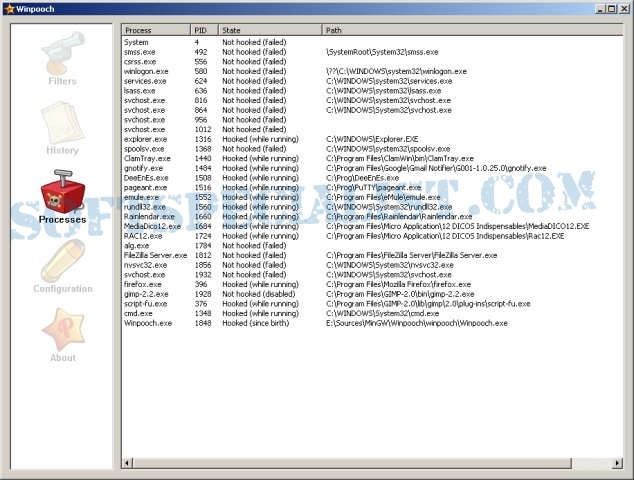Select the Rainlendar.exe process row
The width and height of the screenshot is (634, 480).
coord(372,216)
